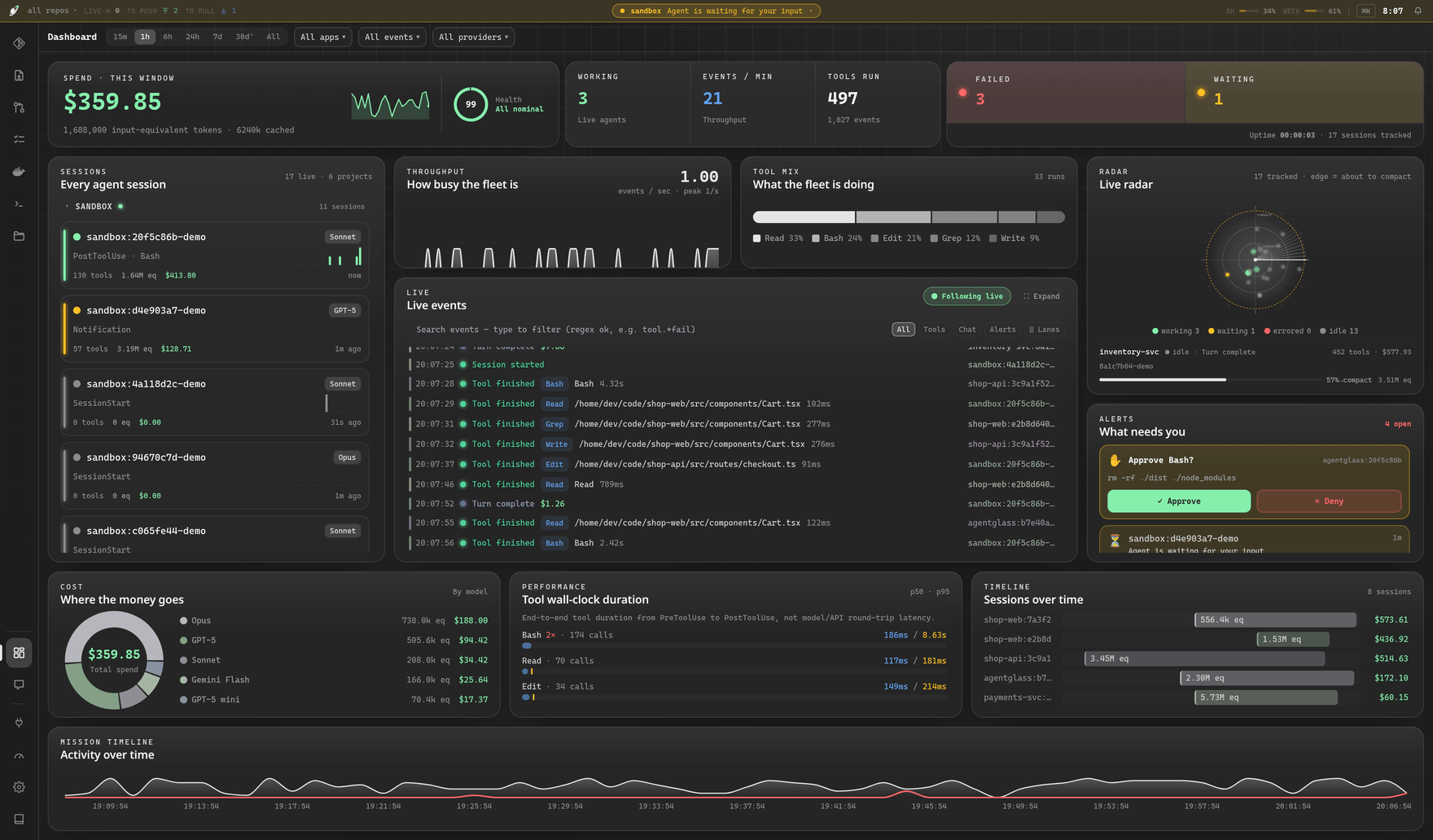The width and height of the screenshot is (1433, 840).
Task: Open the All providers dropdown
Action: tap(474, 37)
